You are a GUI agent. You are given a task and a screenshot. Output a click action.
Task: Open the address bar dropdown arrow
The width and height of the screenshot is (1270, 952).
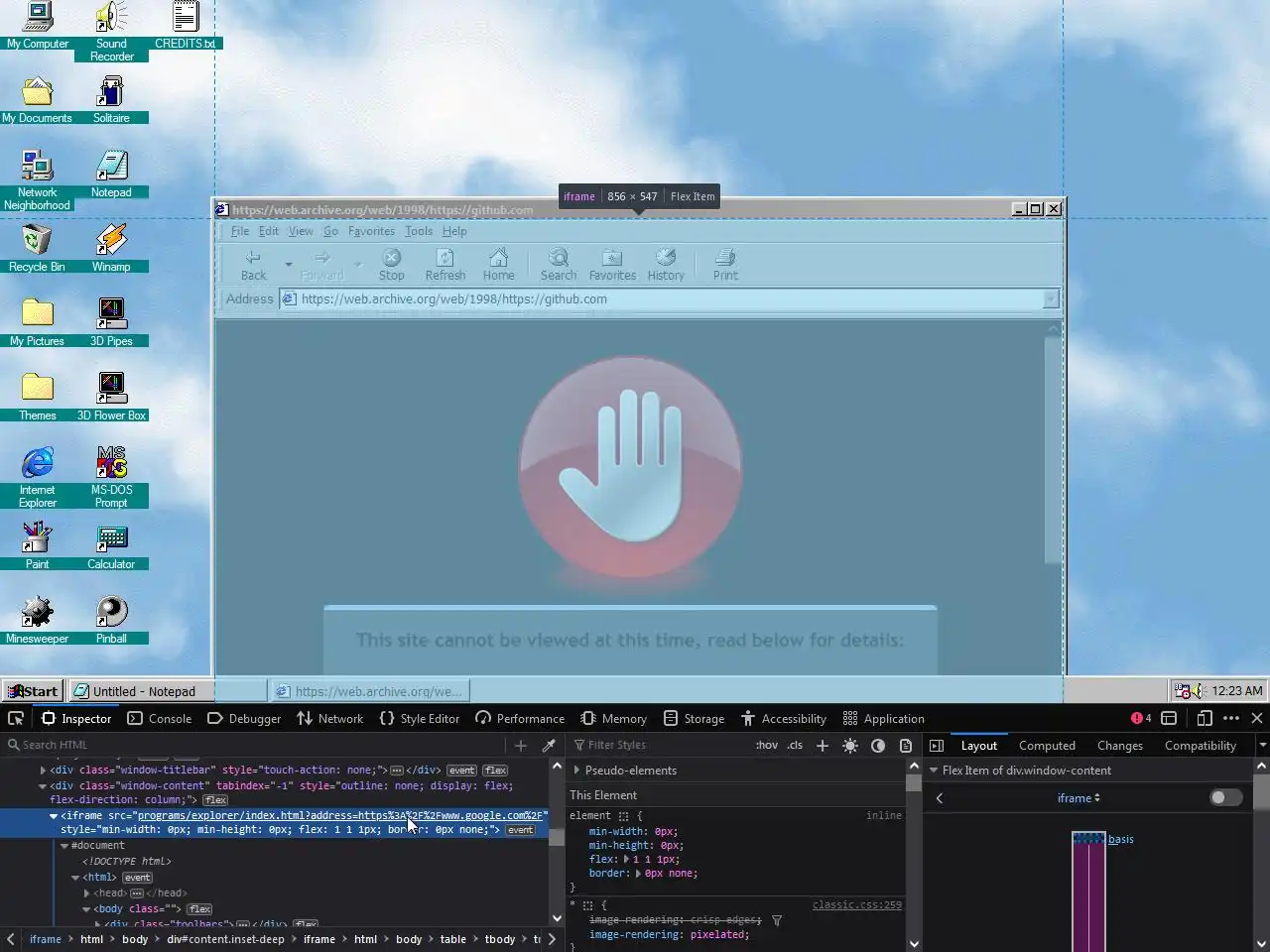[x=1051, y=298]
